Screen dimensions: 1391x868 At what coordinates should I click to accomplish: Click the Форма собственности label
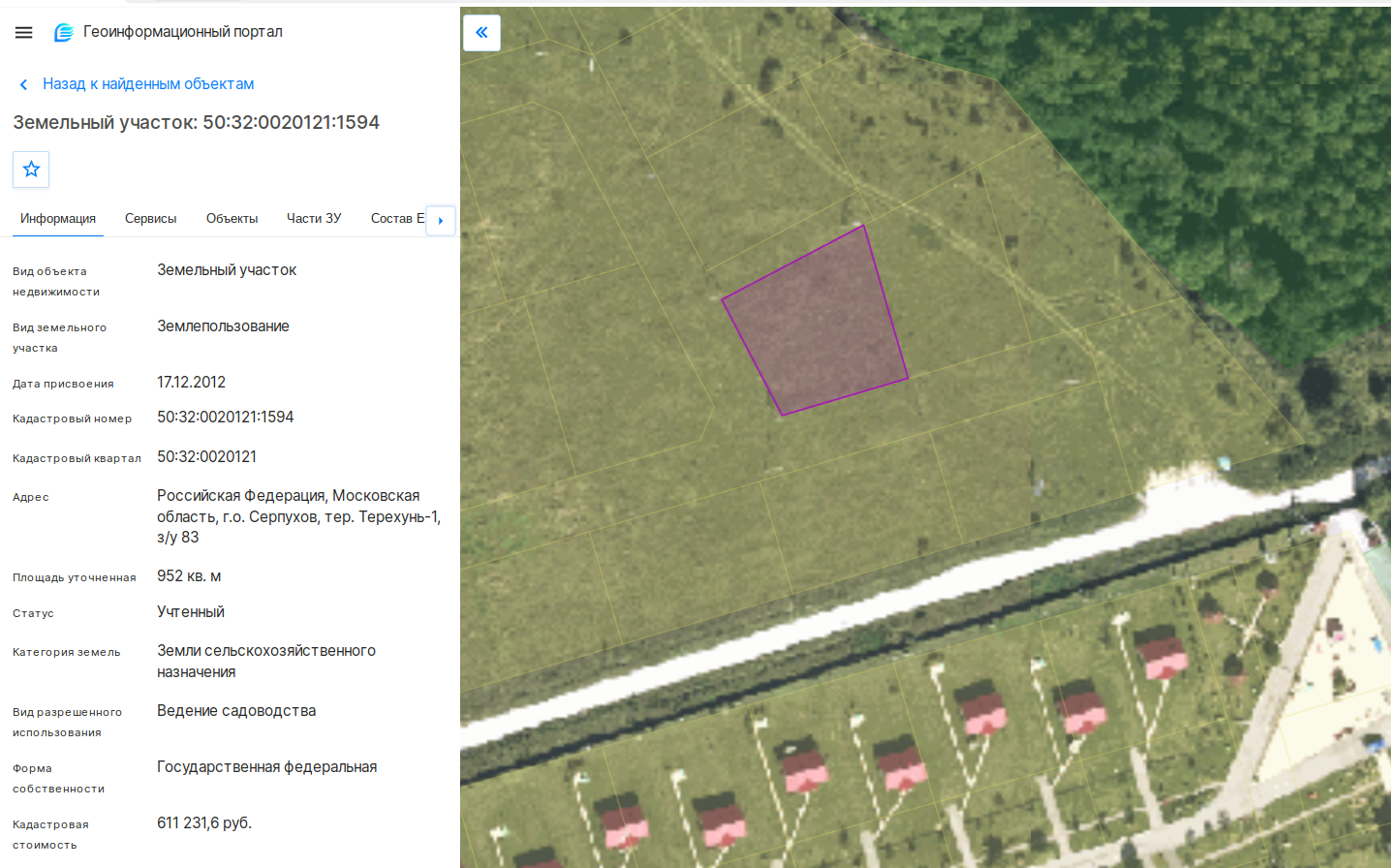[x=59, y=779]
